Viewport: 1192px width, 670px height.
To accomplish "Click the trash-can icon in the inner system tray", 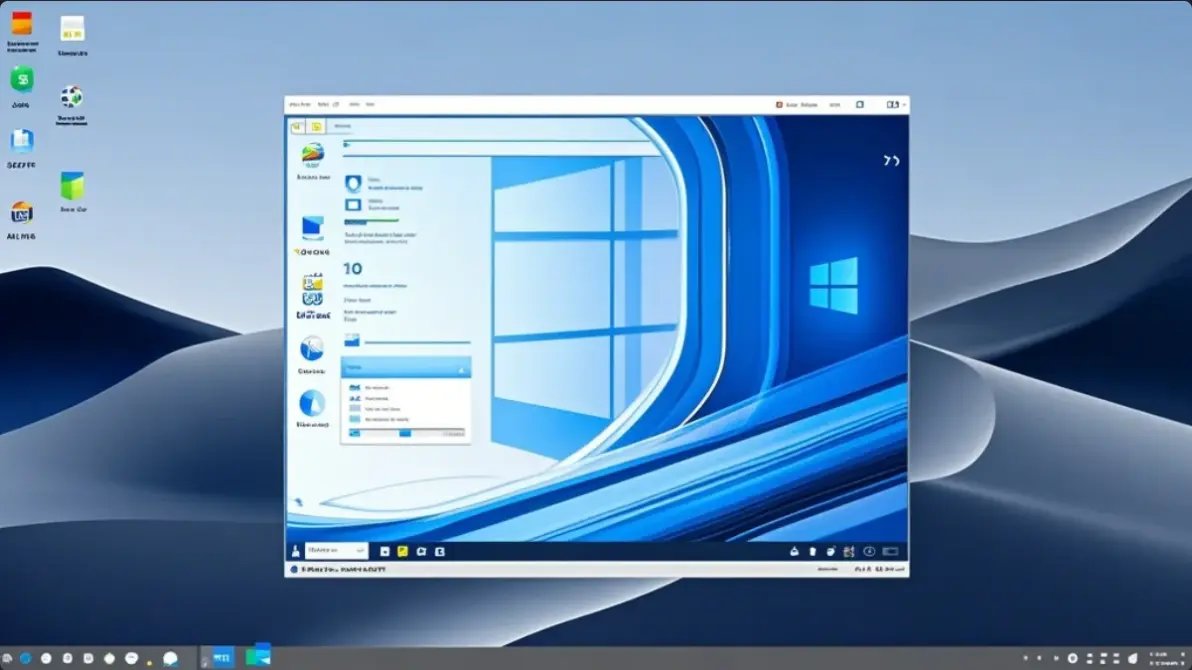I will pos(813,551).
